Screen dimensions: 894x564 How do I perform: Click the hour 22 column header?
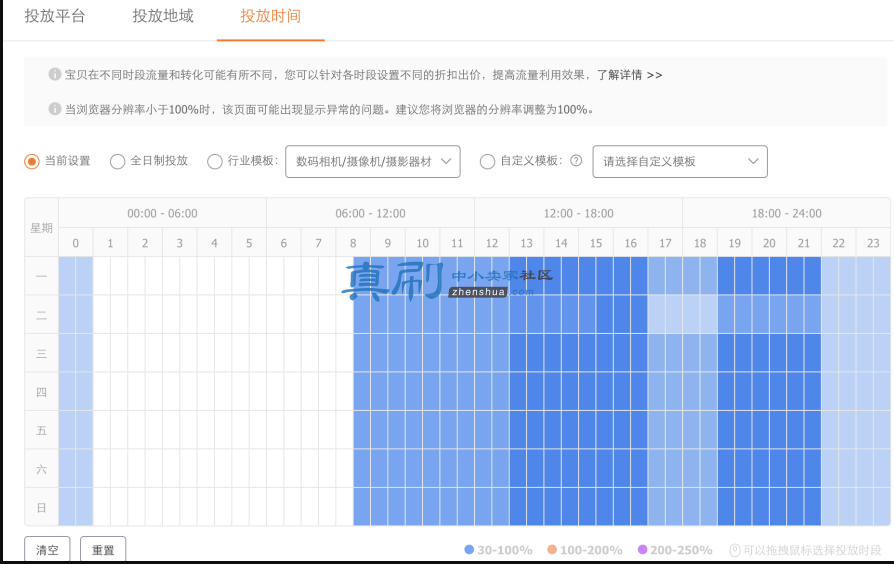click(x=839, y=243)
